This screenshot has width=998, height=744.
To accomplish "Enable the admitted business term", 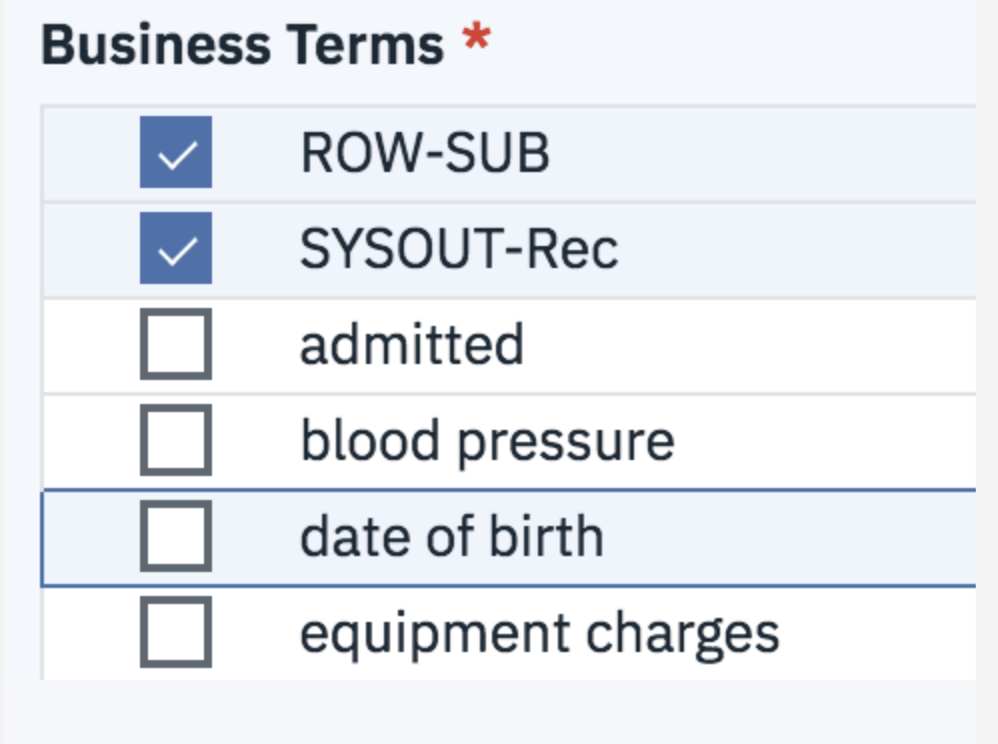I will [x=176, y=344].
